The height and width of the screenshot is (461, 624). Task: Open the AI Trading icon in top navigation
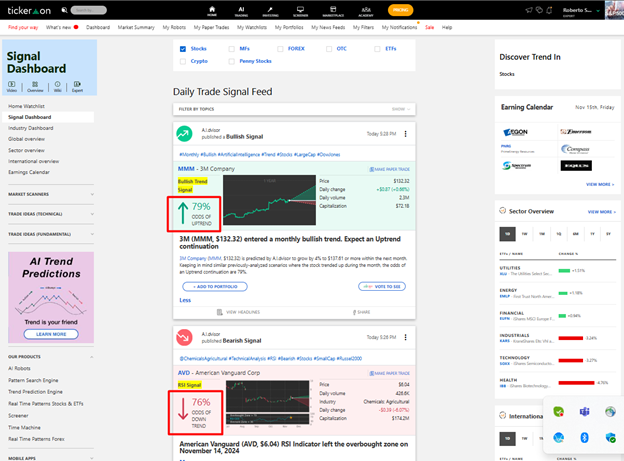tap(241, 11)
